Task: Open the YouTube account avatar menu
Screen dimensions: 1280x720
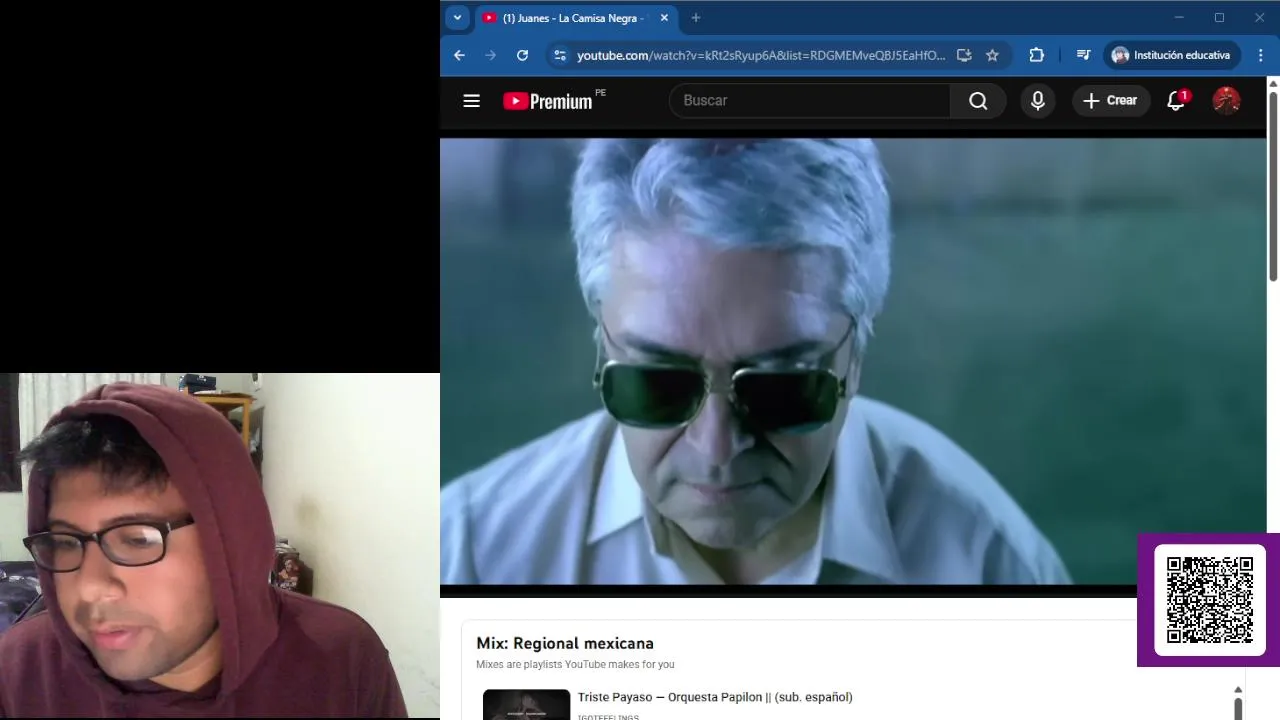Action: pos(1226,100)
